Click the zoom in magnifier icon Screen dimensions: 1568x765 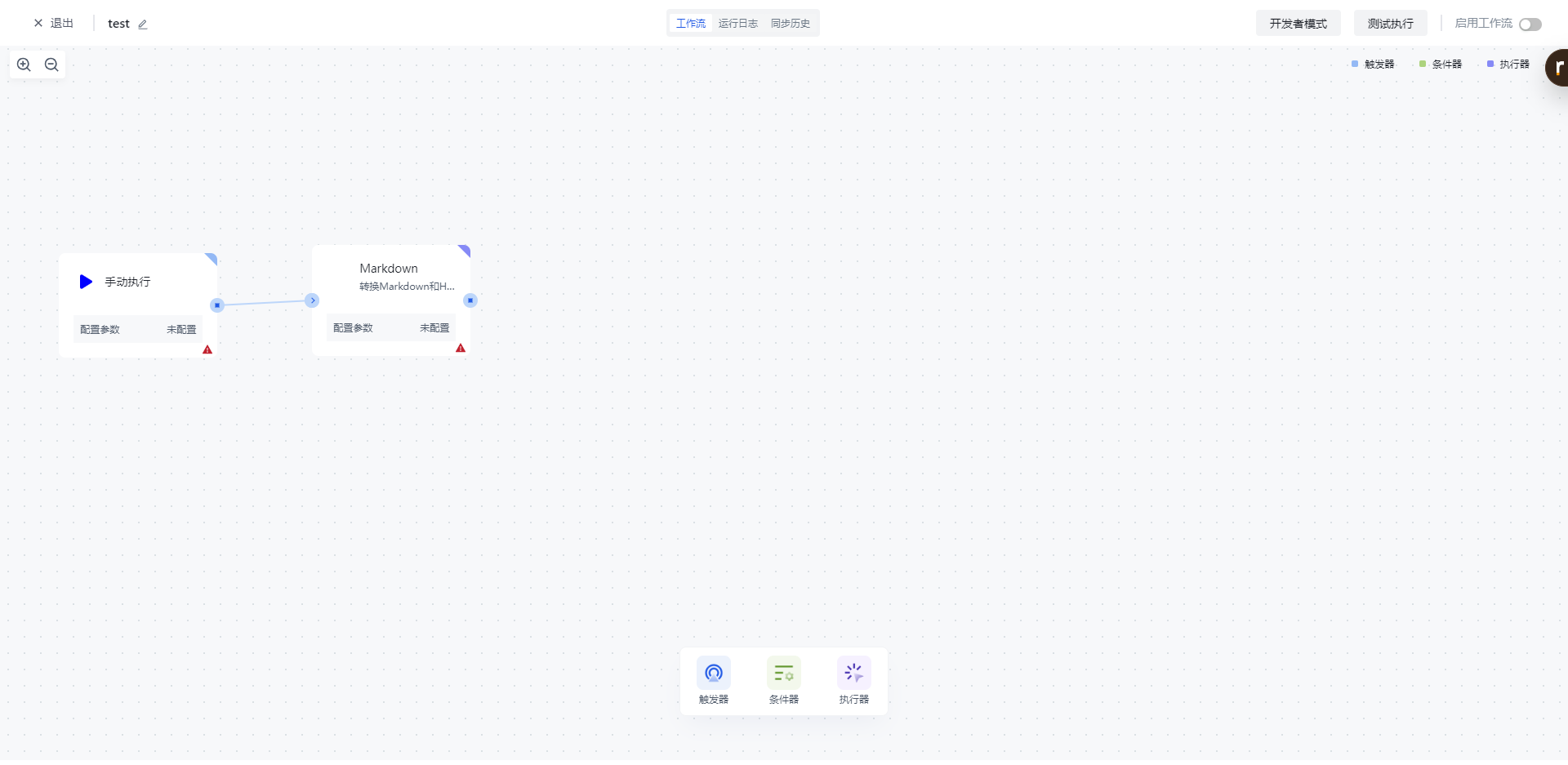click(24, 64)
